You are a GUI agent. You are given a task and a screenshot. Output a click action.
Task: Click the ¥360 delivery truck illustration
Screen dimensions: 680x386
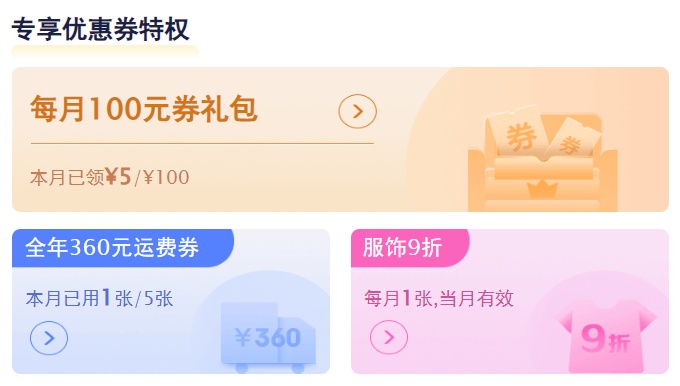point(268,337)
